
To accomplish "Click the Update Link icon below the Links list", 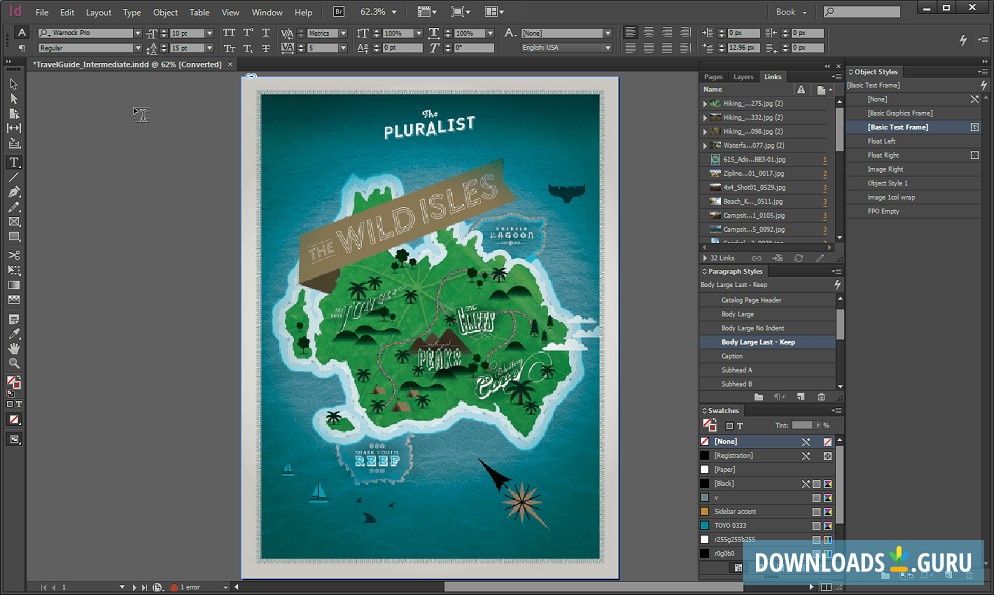I will [x=798, y=258].
